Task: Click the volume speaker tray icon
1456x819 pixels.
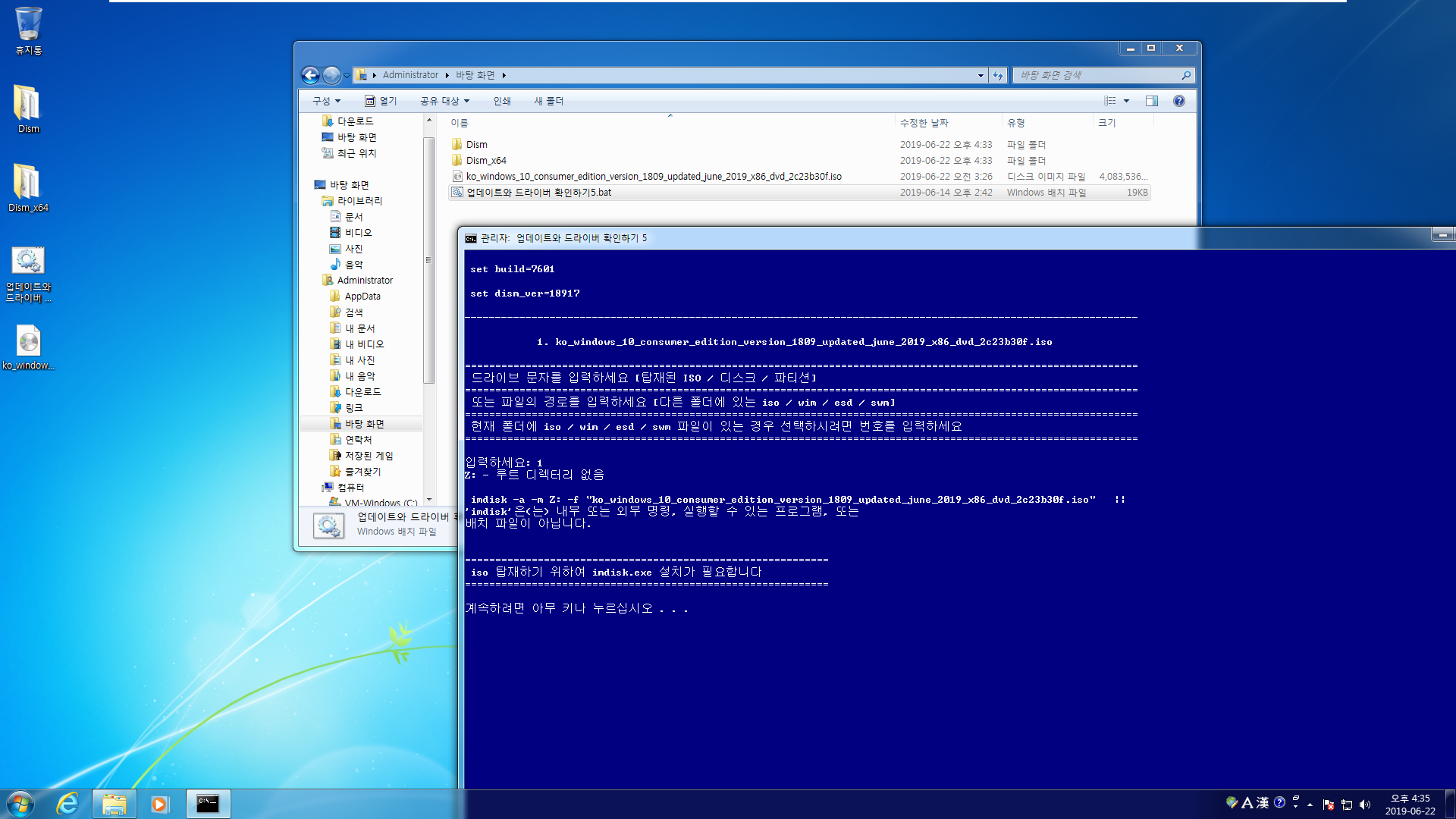Action: coord(1365,805)
